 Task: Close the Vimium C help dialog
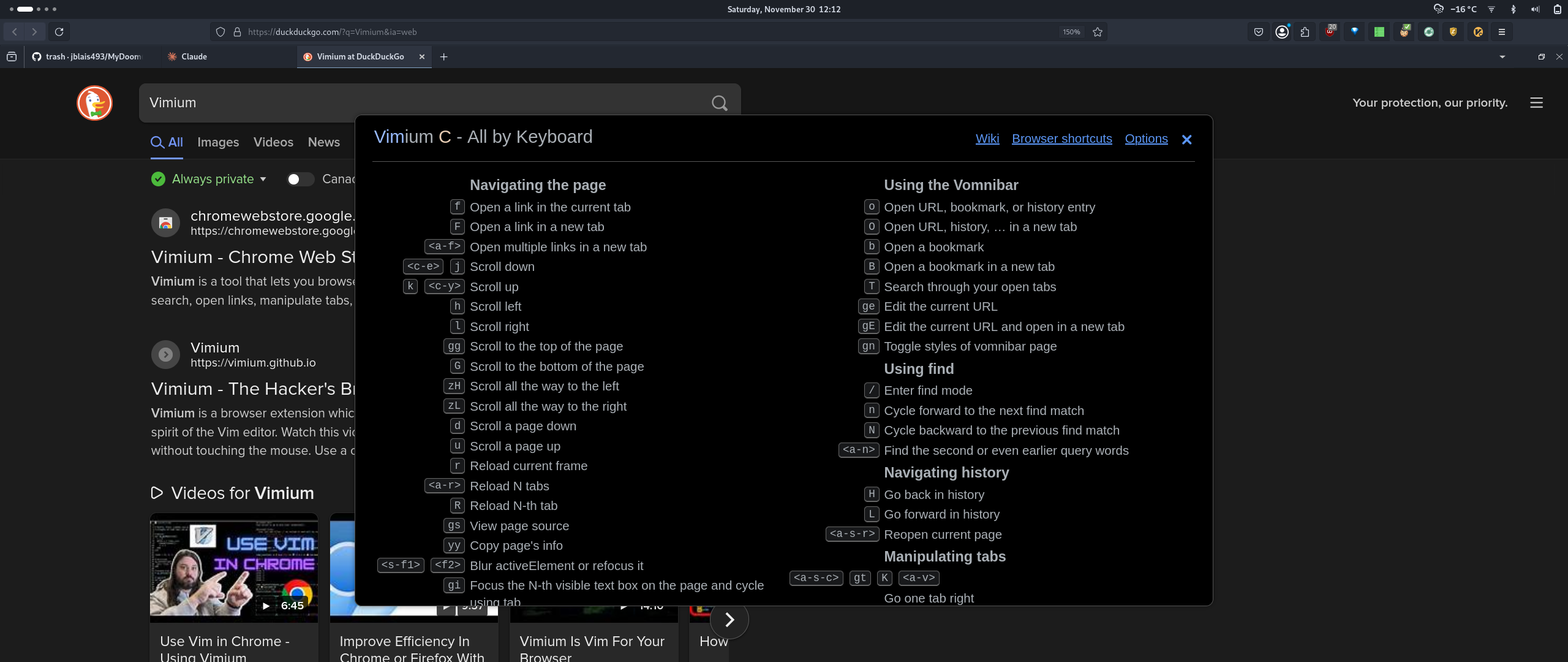tap(1186, 140)
